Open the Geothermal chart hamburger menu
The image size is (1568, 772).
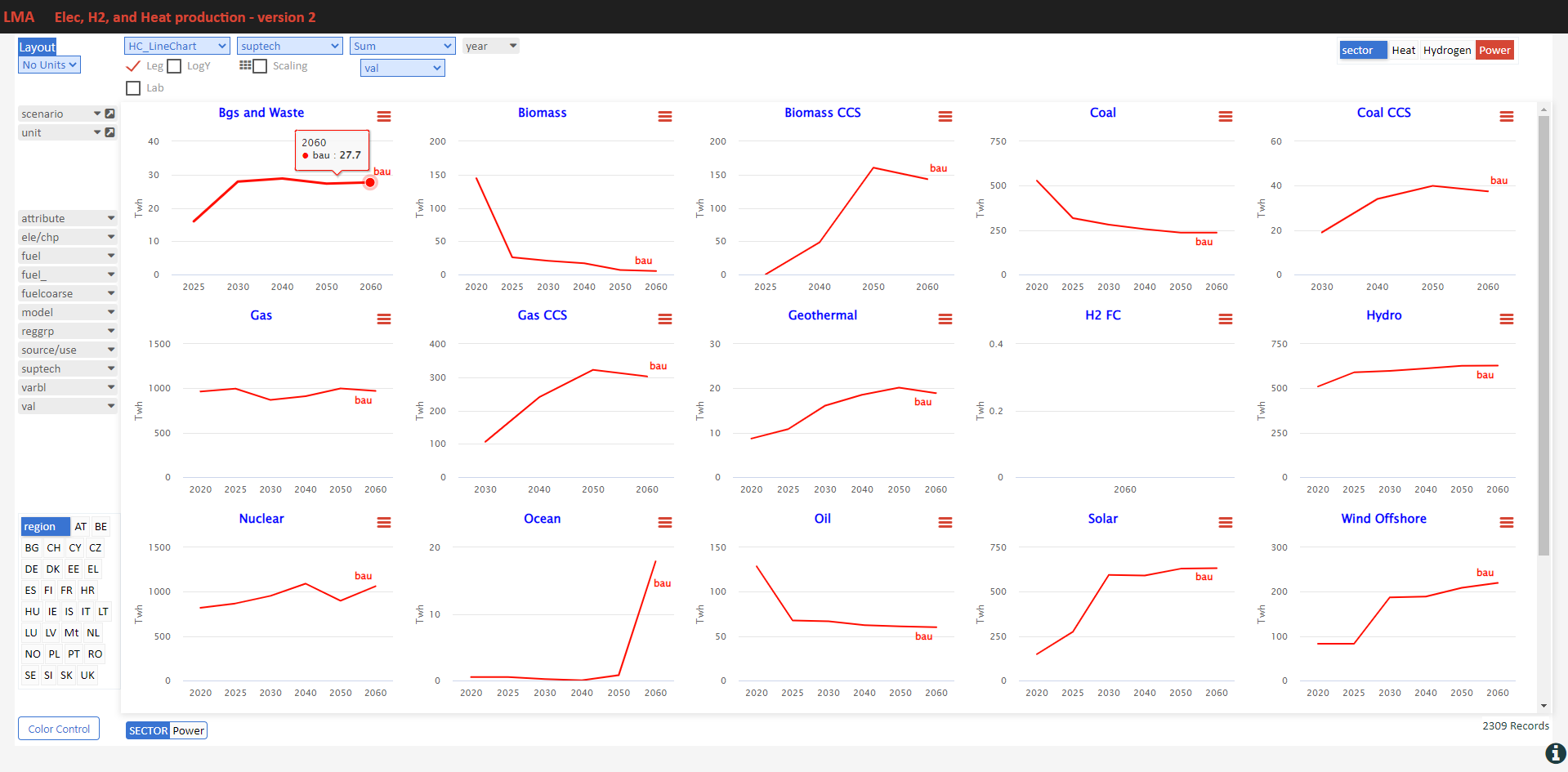point(945,319)
